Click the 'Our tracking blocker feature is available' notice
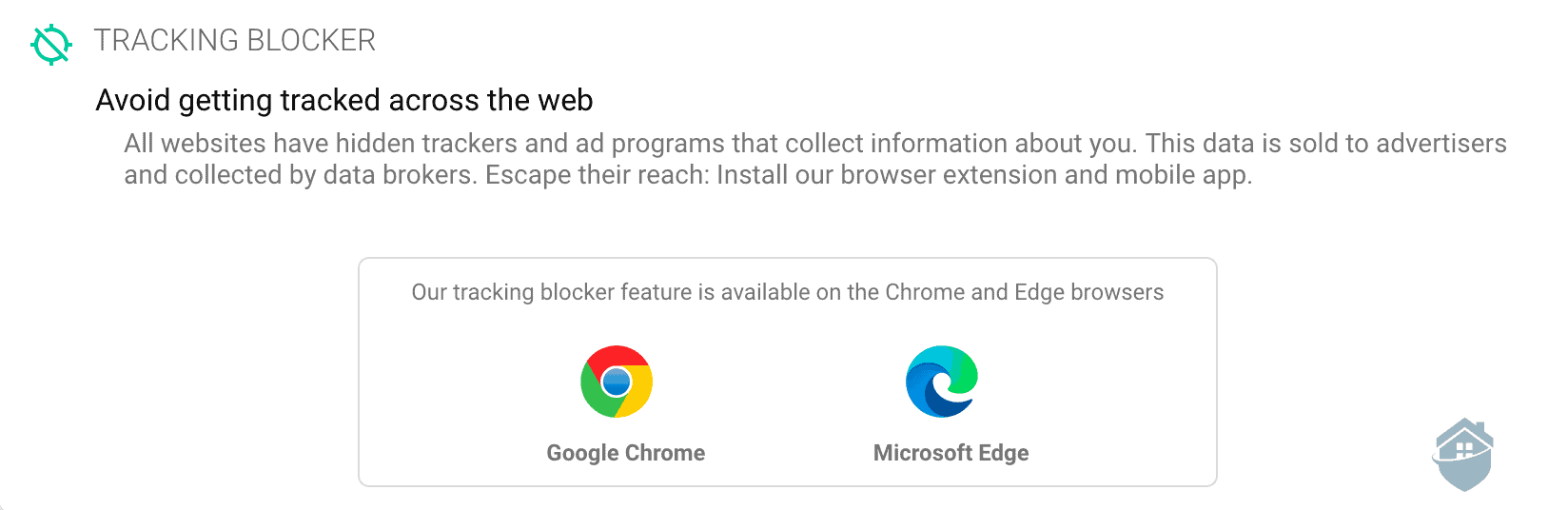 pyautogui.click(x=788, y=292)
